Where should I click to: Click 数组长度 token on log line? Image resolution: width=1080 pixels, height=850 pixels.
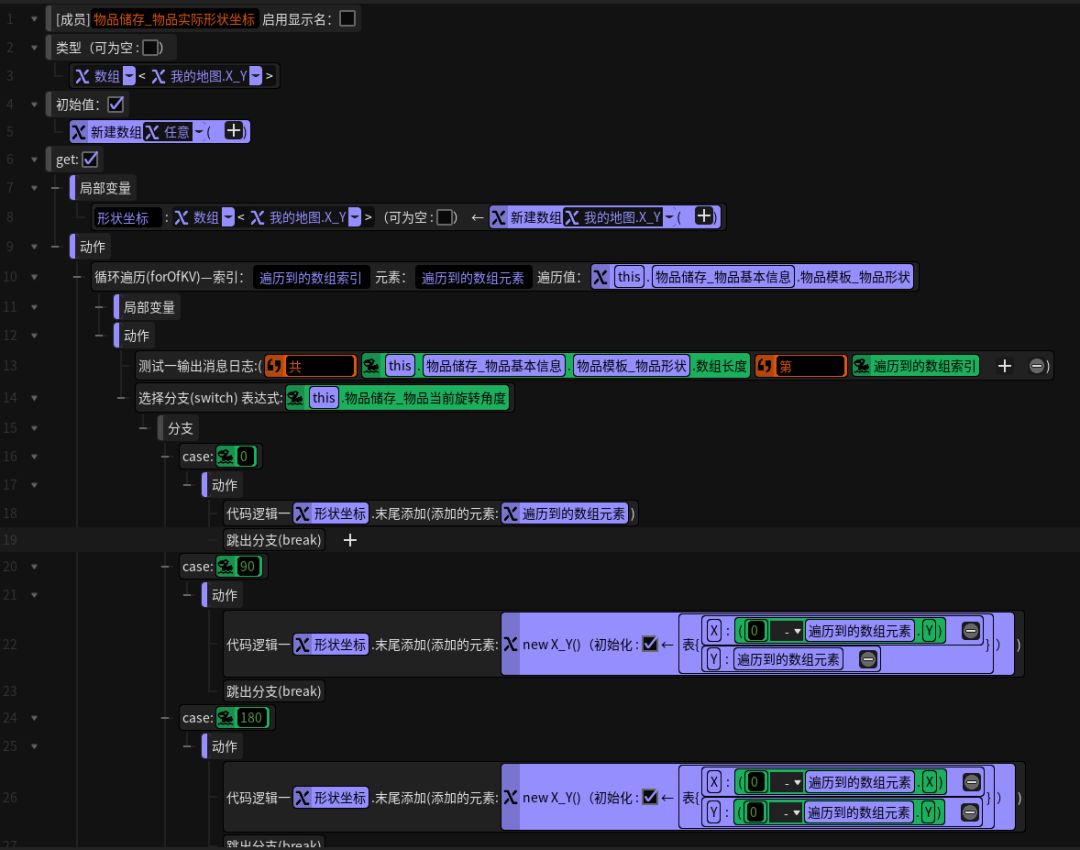(x=720, y=366)
